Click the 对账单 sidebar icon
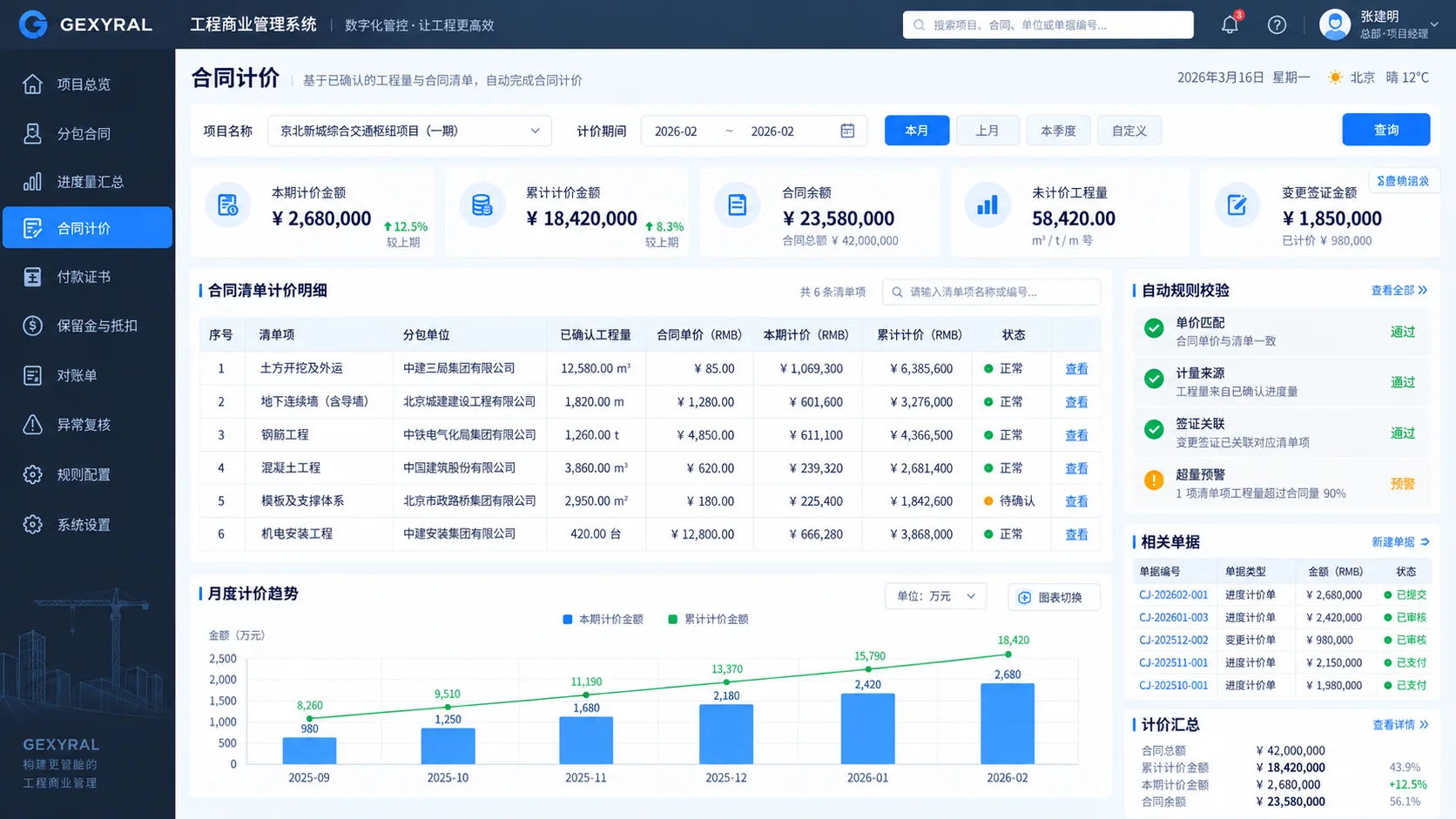The width and height of the screenshot is (1456, 819). tap(32, 375)
